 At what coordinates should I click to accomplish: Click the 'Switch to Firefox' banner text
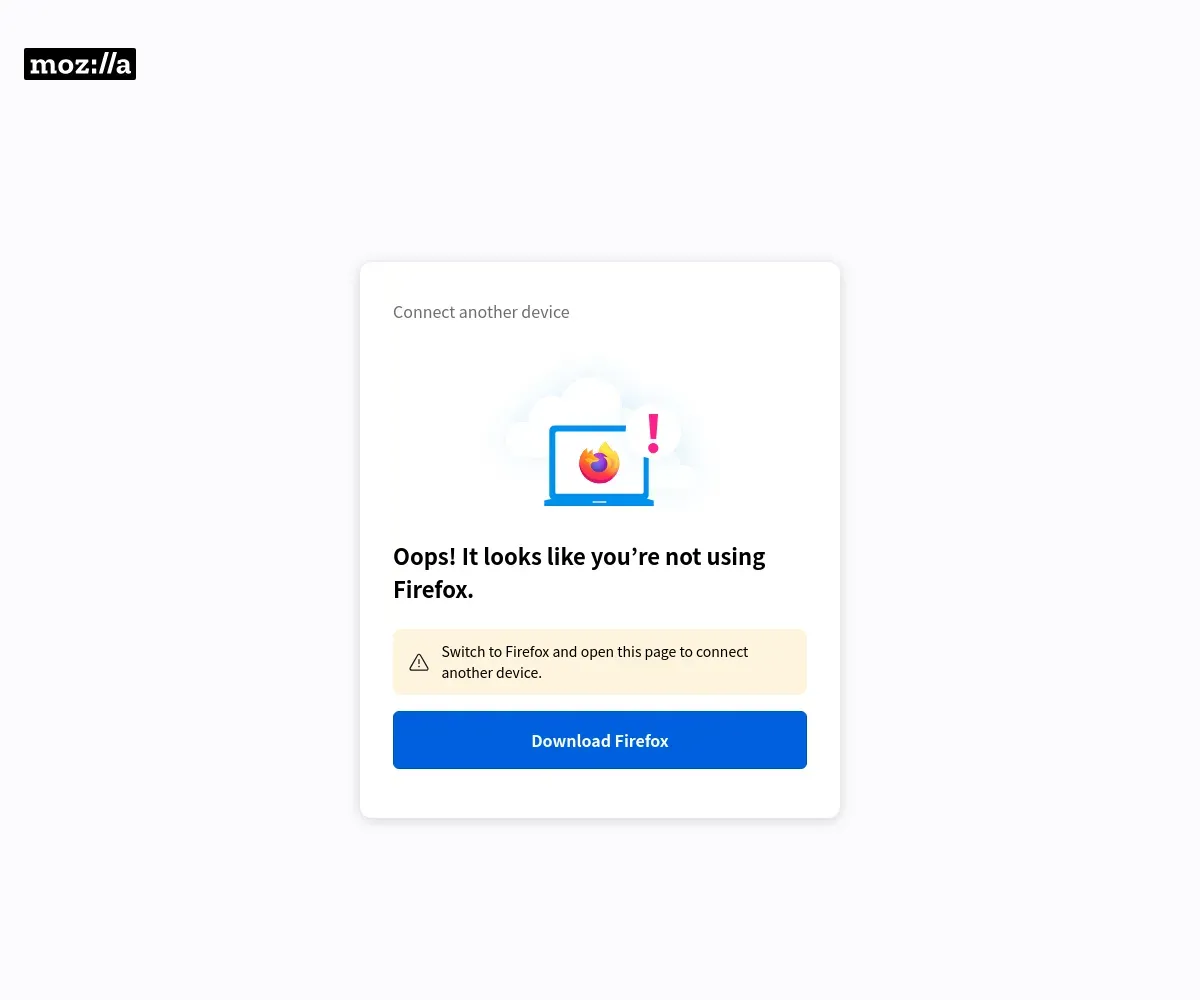point(495,652)
